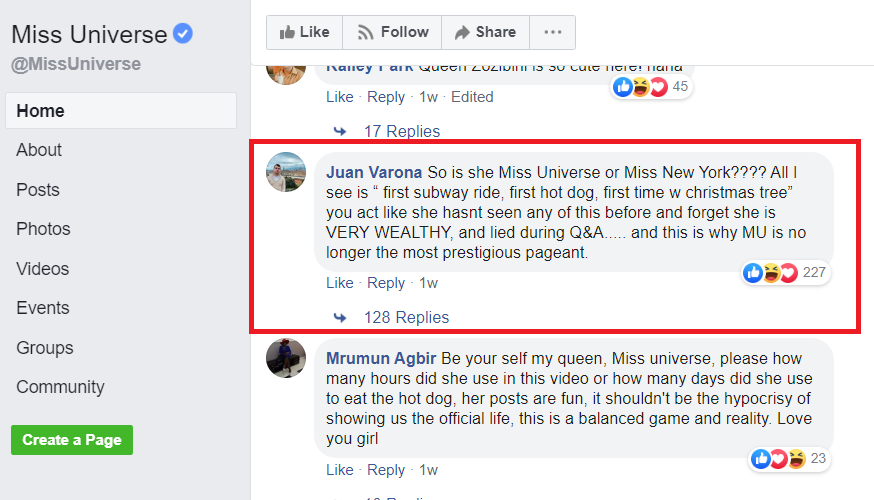Viewport: 874px width, 500px height.
Task: Open the About section in sidebar
Action: [39, 150]
